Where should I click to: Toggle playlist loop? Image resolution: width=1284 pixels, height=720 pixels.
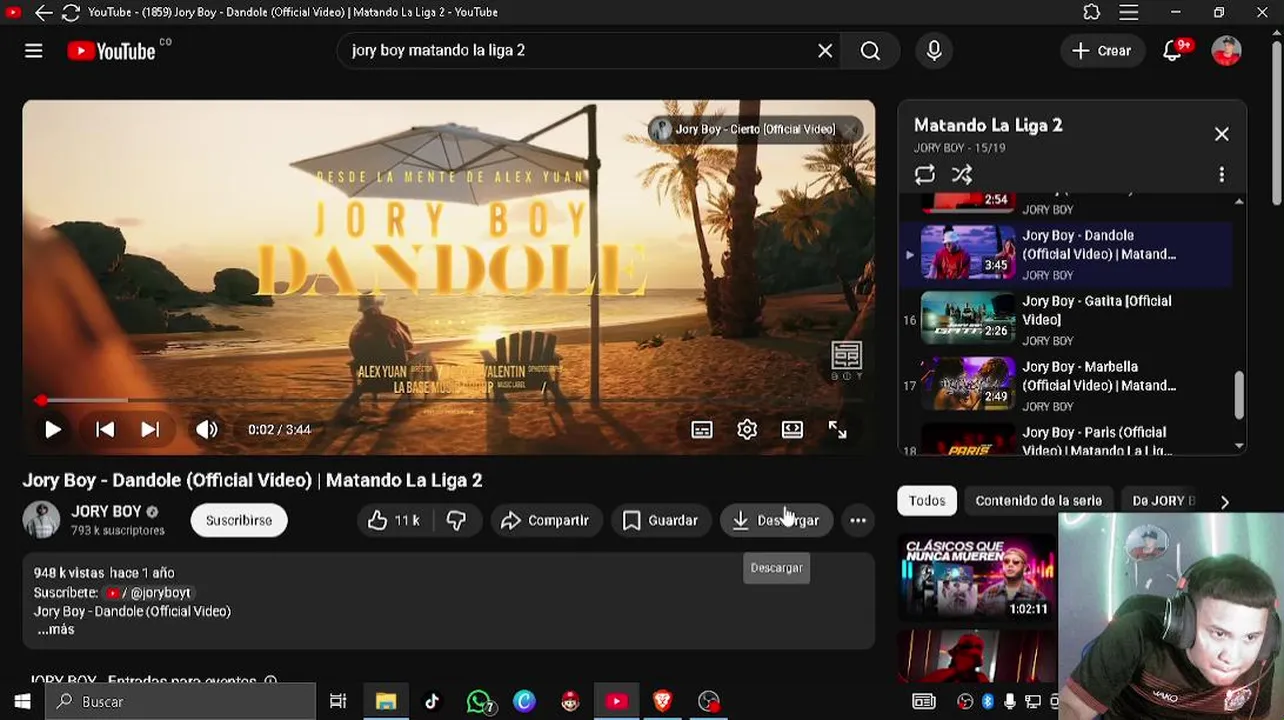tap(925, 175)
